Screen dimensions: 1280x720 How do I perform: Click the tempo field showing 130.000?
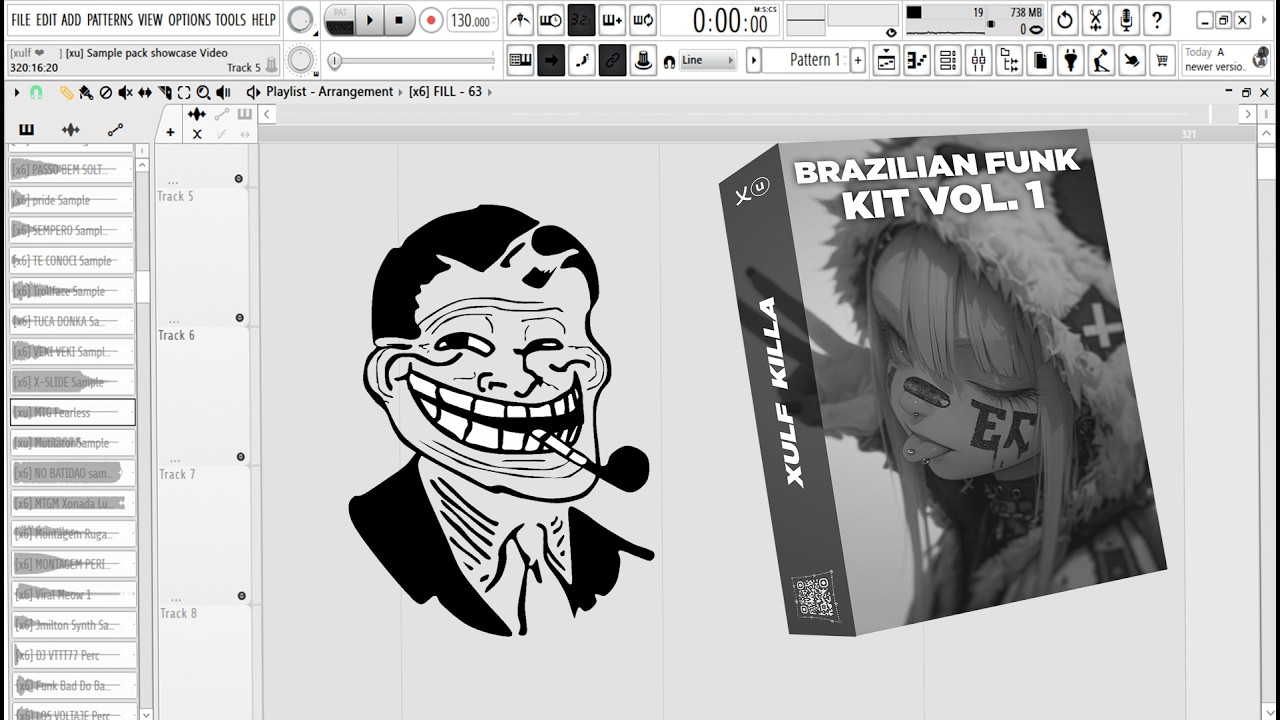472,20
